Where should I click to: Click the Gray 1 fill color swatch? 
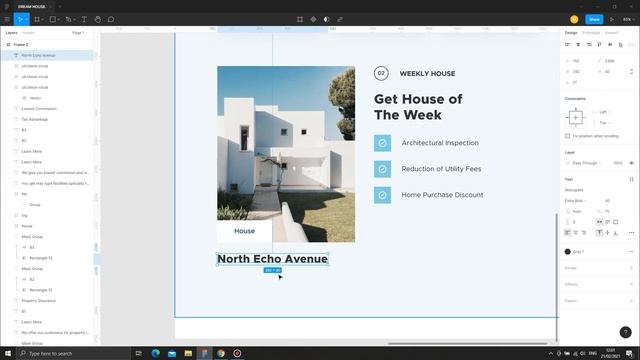[x=567, y=252]
